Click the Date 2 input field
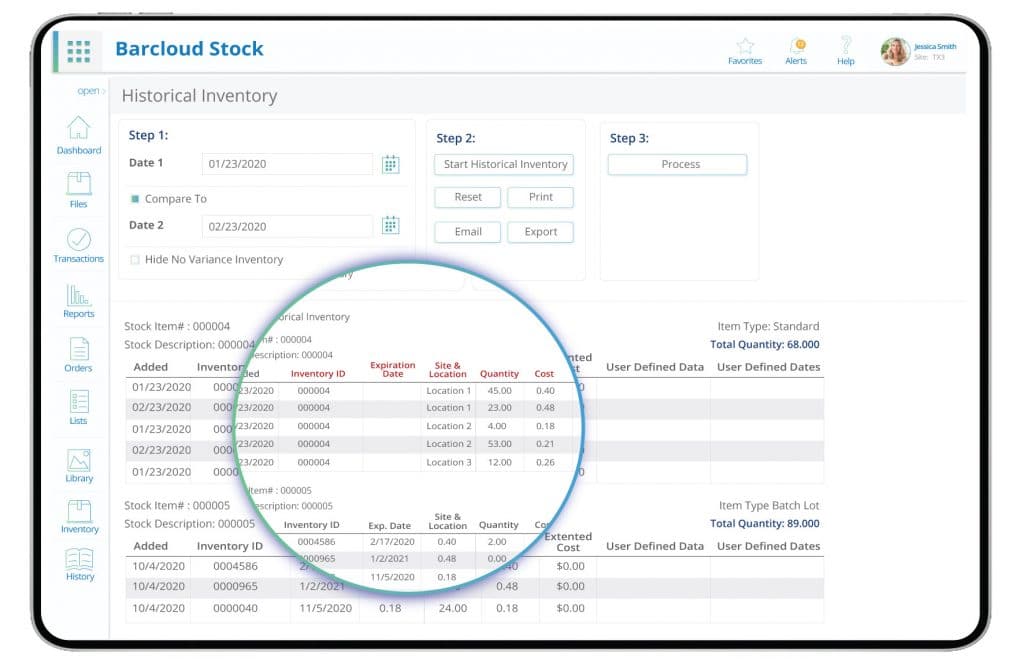The width and height of the screenshot is (1024, 659). click(287, 226)
